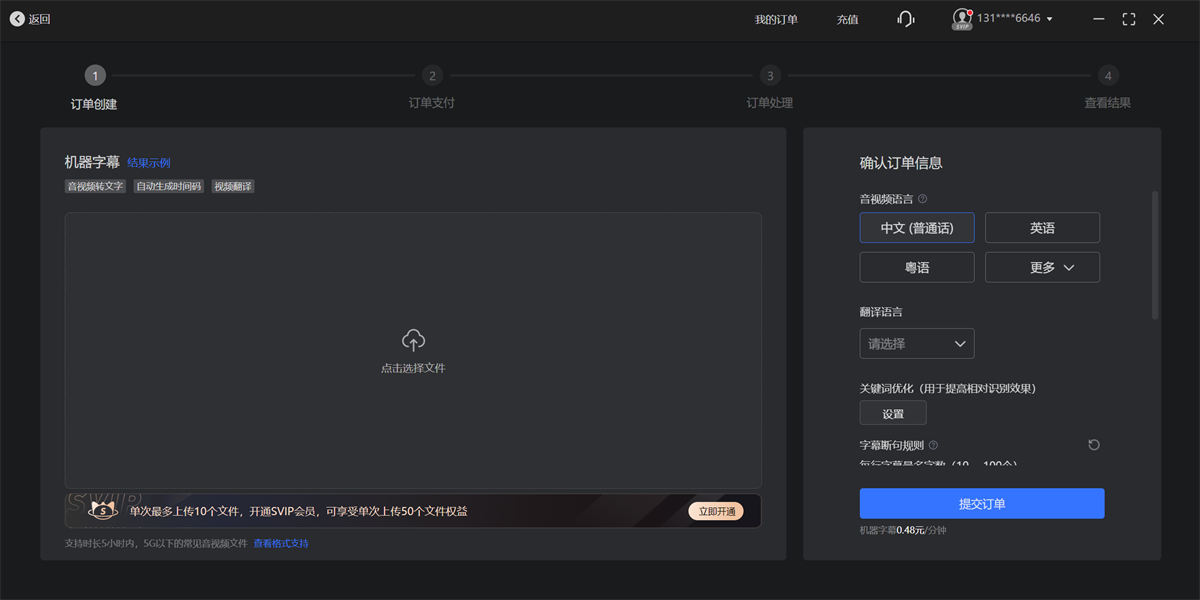Open the 结果示例 link
1200x600 pixels.
coord(149,163)
